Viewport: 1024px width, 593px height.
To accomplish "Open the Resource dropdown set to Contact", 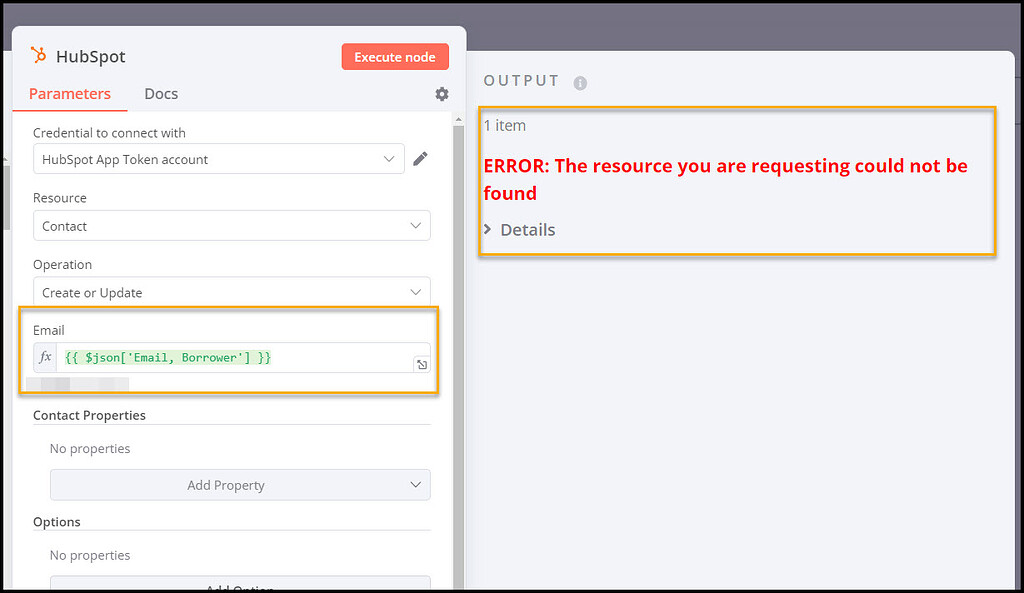I will (x=232, y=225).
